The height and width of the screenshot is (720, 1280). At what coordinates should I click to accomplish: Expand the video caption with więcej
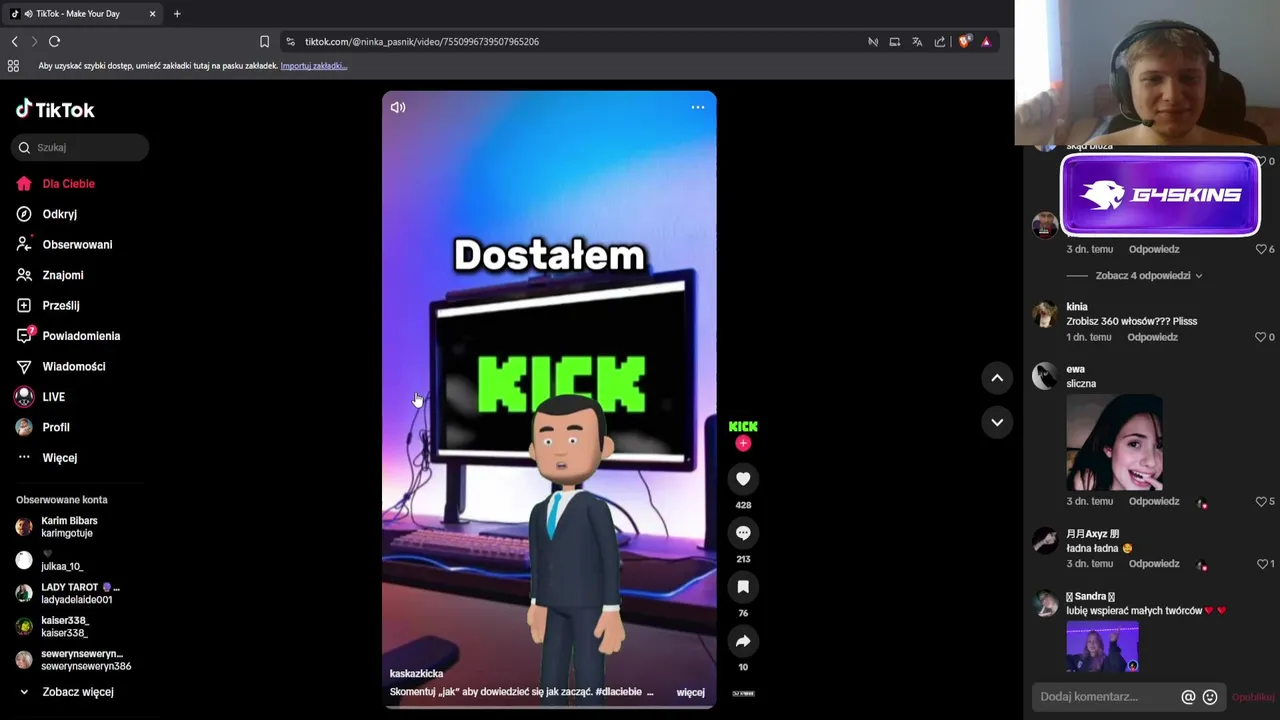[x=690, y=692]
